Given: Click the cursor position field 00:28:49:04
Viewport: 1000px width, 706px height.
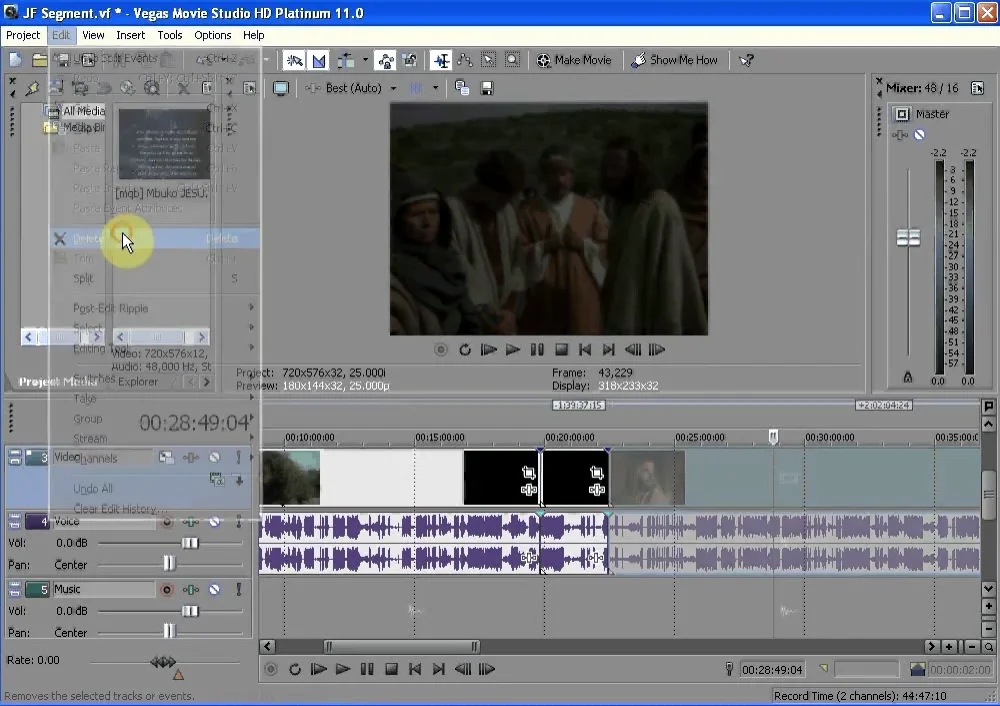Looking at the screenshot, I should (x=772, y=670).
